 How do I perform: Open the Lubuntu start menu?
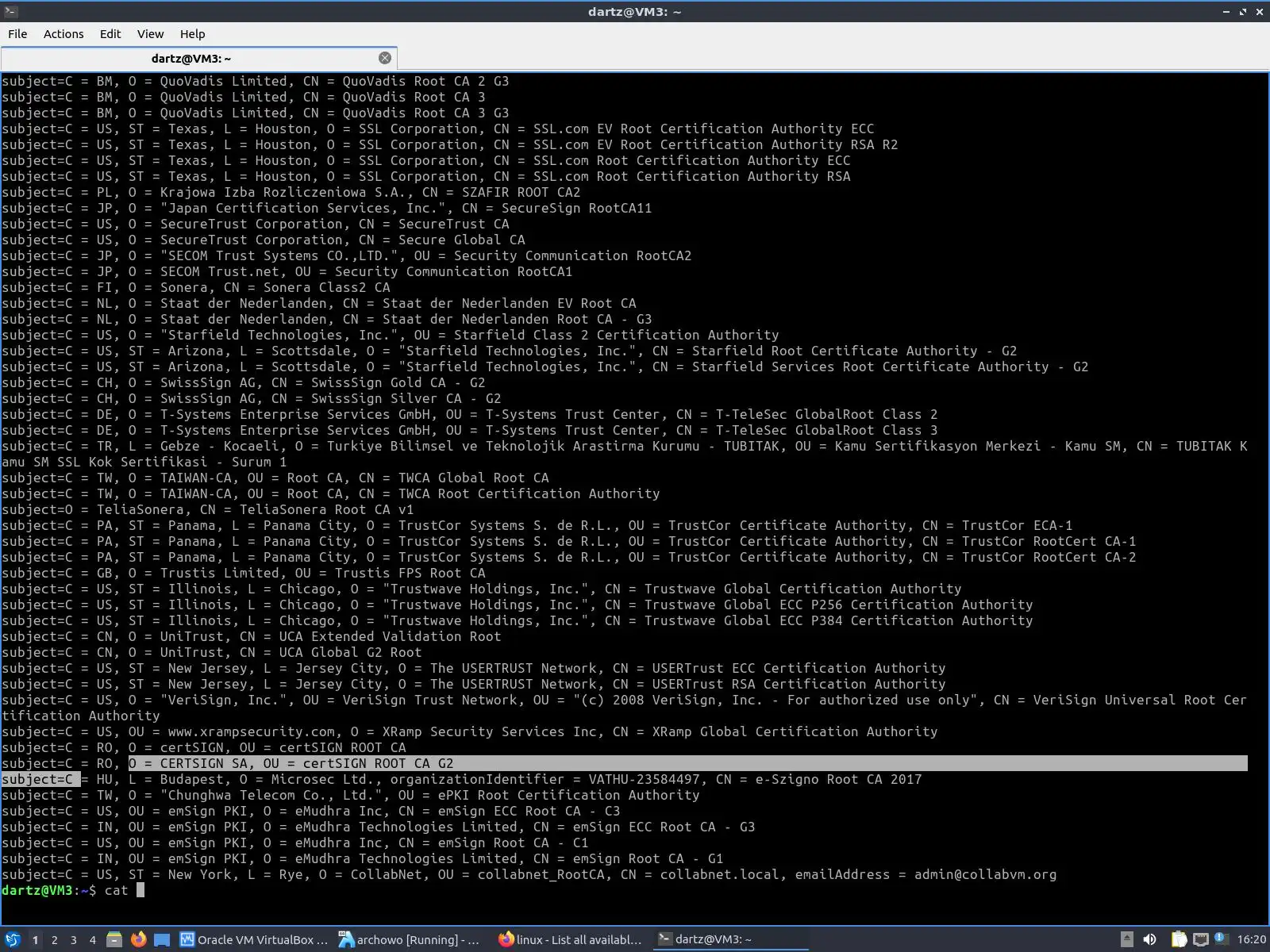point(13,939)
